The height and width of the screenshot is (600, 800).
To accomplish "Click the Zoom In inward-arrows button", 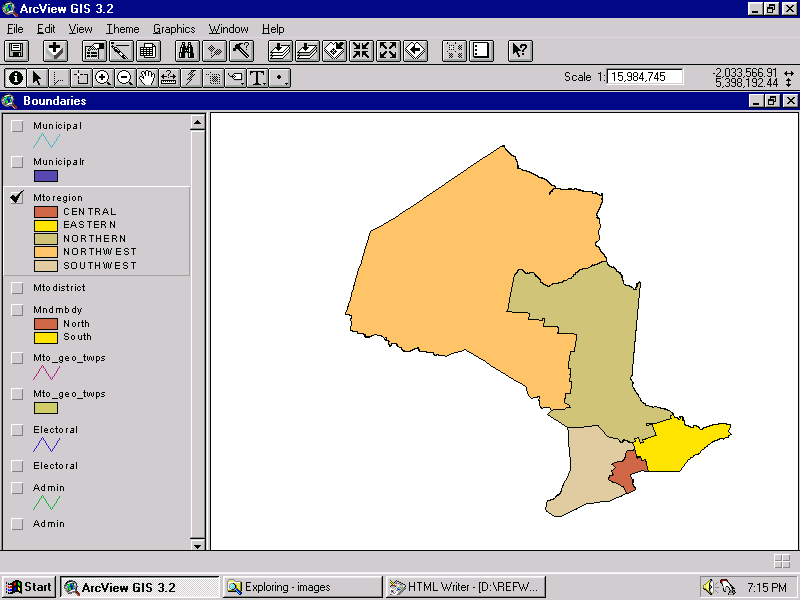I will click(361, 51).
